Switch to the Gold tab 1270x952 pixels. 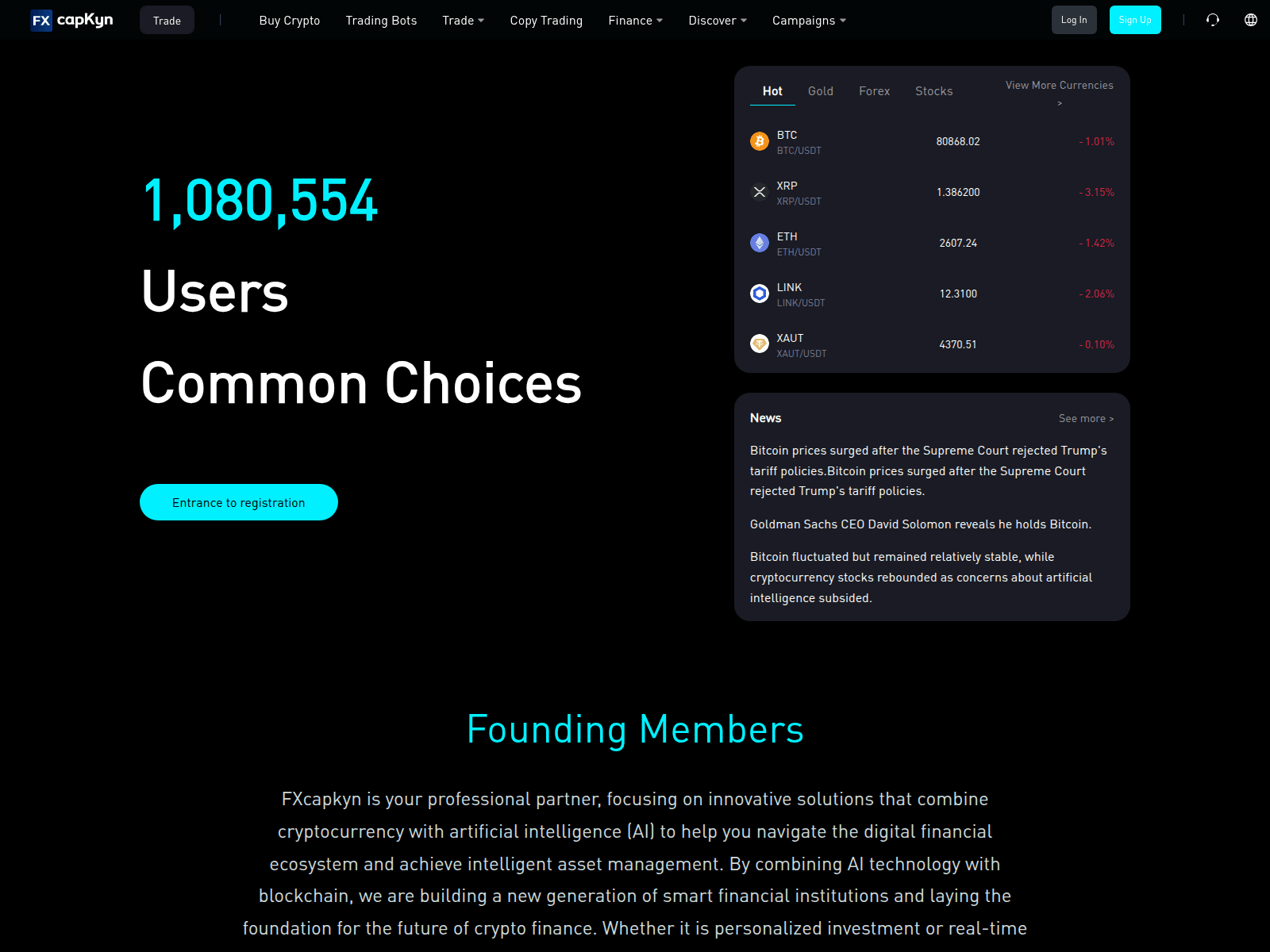click(x=821, y=91)
